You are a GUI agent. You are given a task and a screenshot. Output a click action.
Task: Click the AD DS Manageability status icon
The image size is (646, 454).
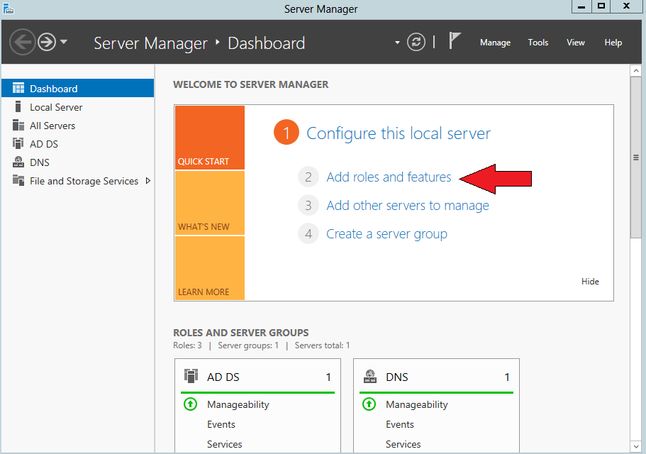click(x=190, y=404)
